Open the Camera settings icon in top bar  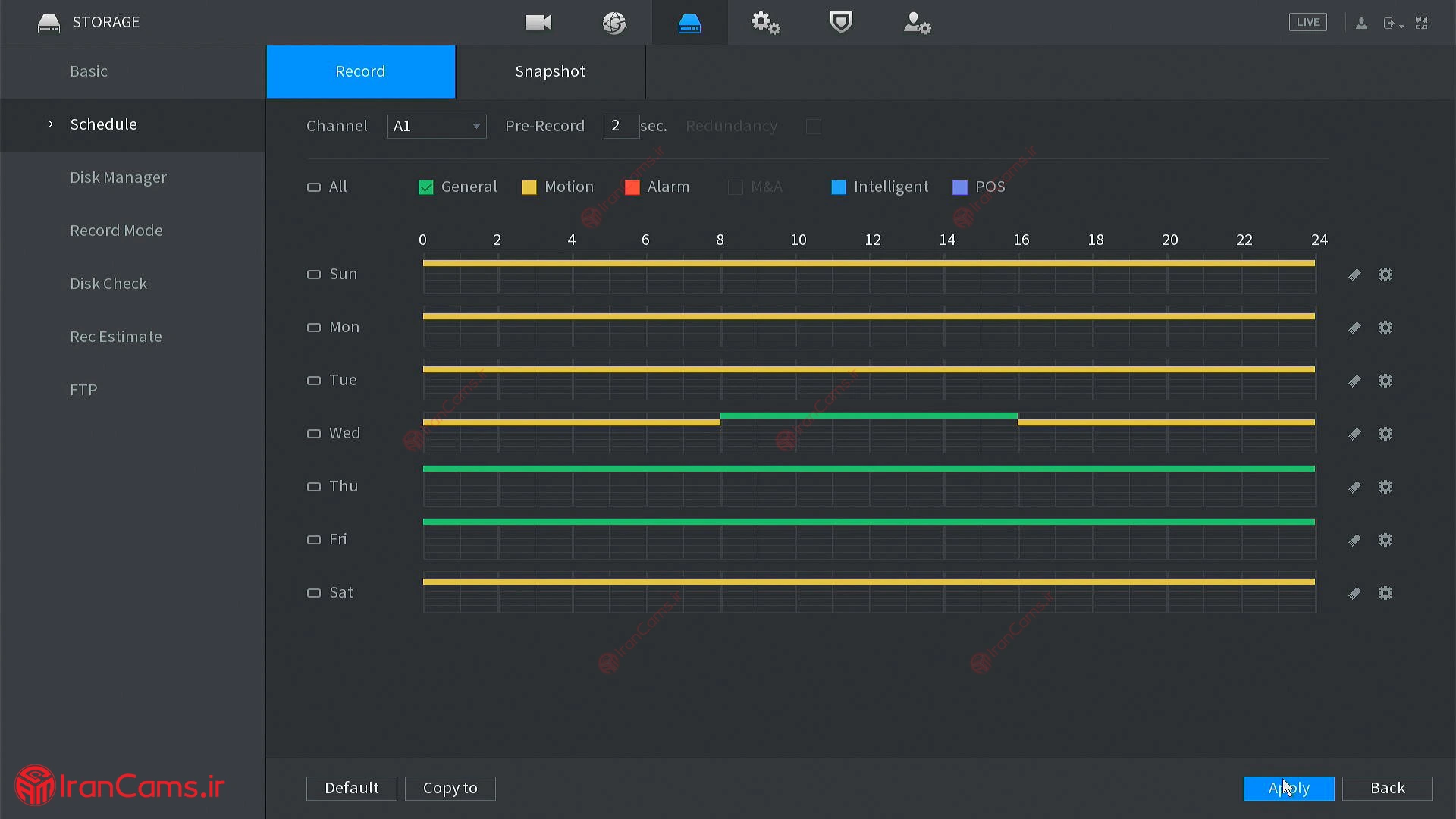point(538,23)
